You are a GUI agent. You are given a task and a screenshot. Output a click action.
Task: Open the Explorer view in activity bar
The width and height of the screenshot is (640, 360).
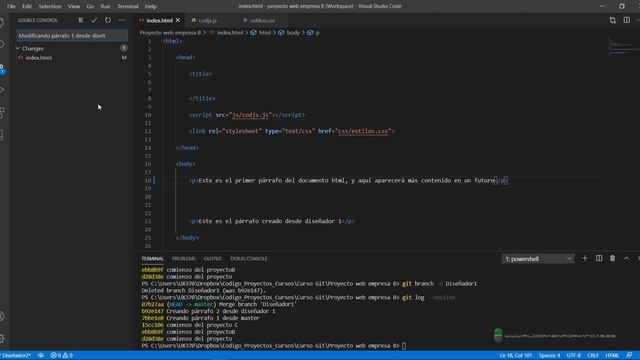pyautogui.click(x=2, y=22)
